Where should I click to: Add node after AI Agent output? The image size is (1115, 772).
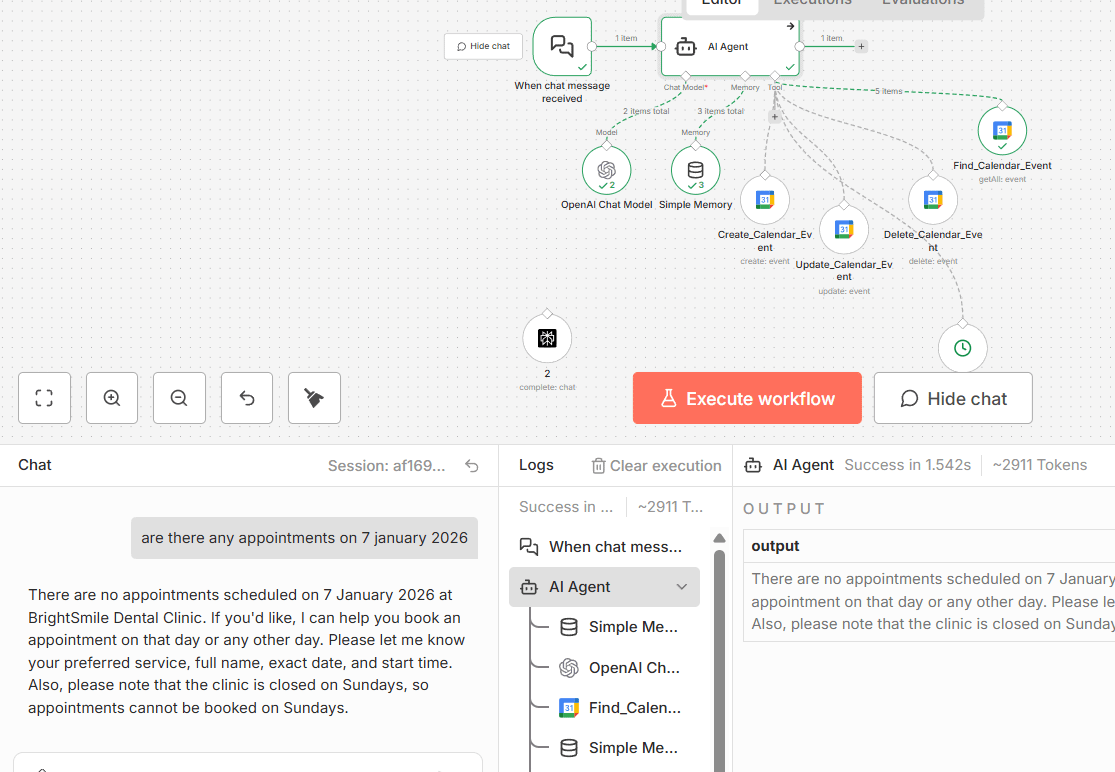(x=861, y=46)
